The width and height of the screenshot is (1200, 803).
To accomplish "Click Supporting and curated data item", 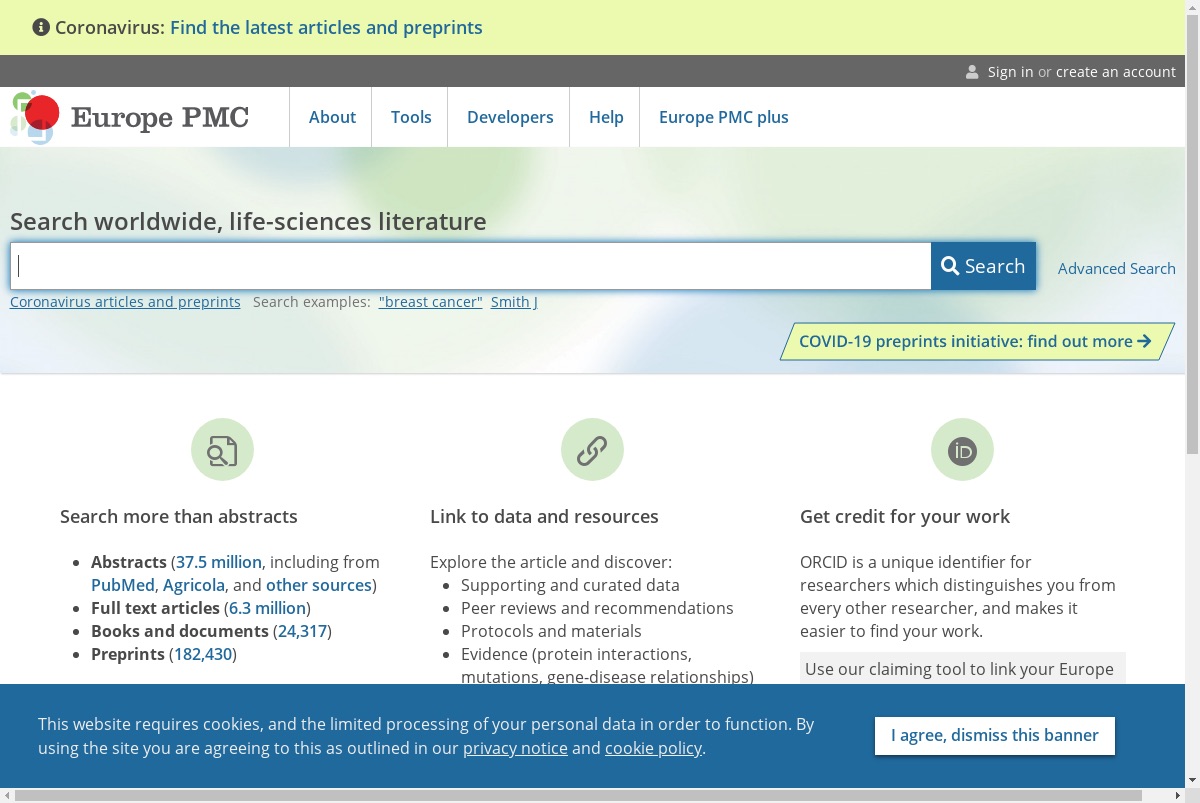I will [570, 585].
